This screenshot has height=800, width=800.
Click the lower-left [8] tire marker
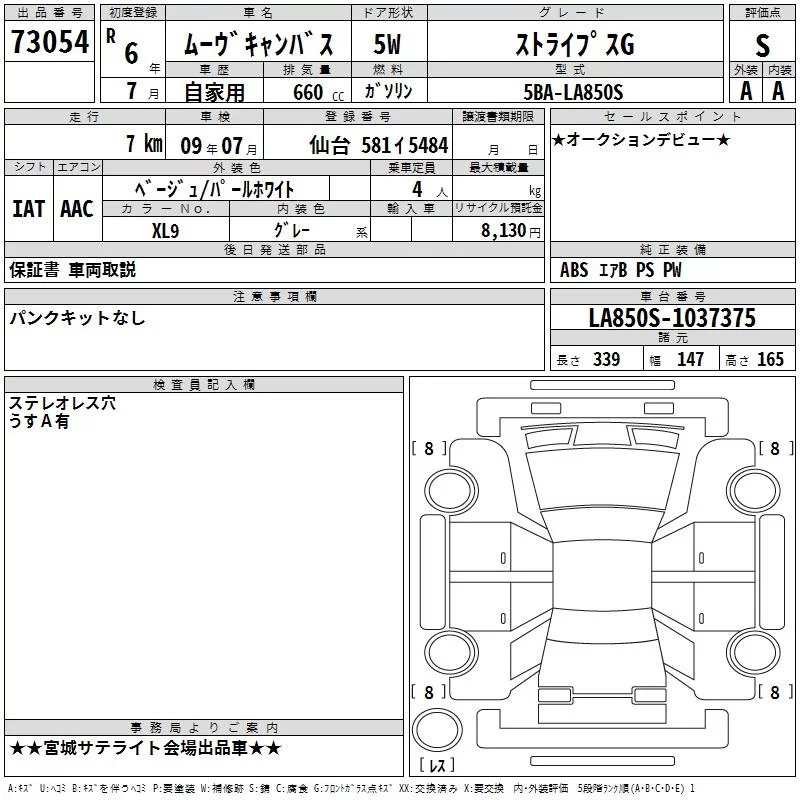pos(429,692)
